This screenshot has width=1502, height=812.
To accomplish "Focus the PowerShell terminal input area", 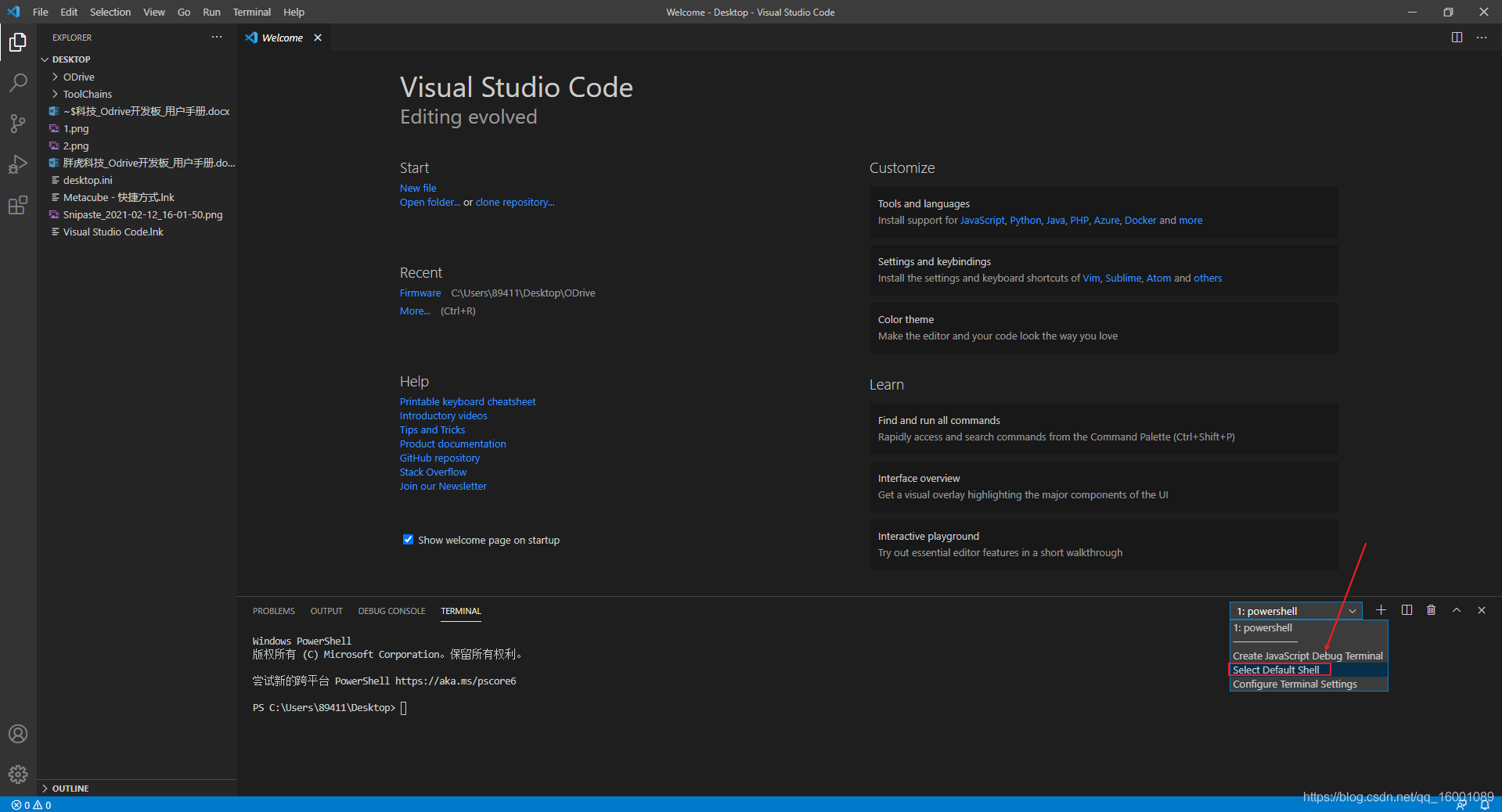I will [403, 708].
